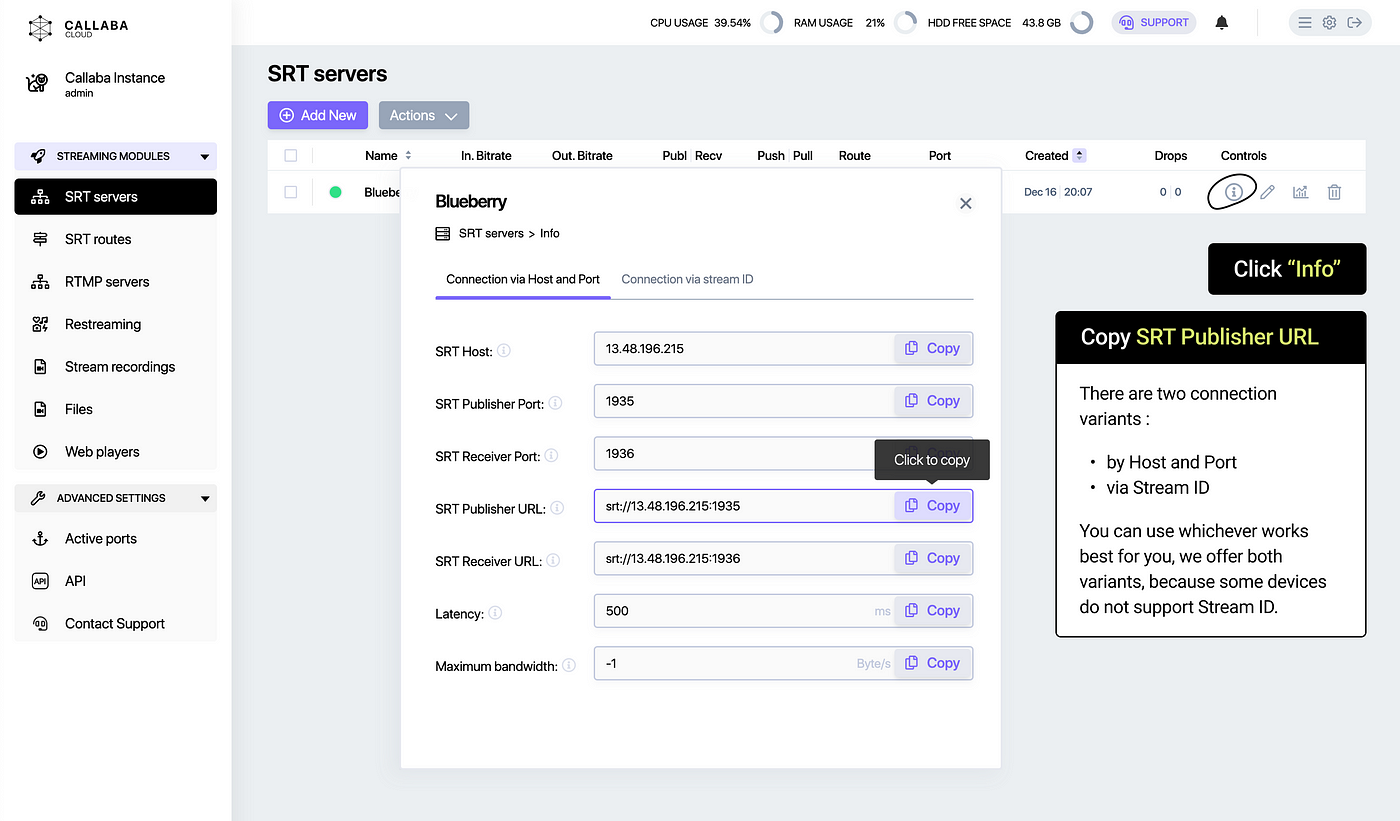
Task: Copy the Maximum bandwidth value
Action: [933, 663]
